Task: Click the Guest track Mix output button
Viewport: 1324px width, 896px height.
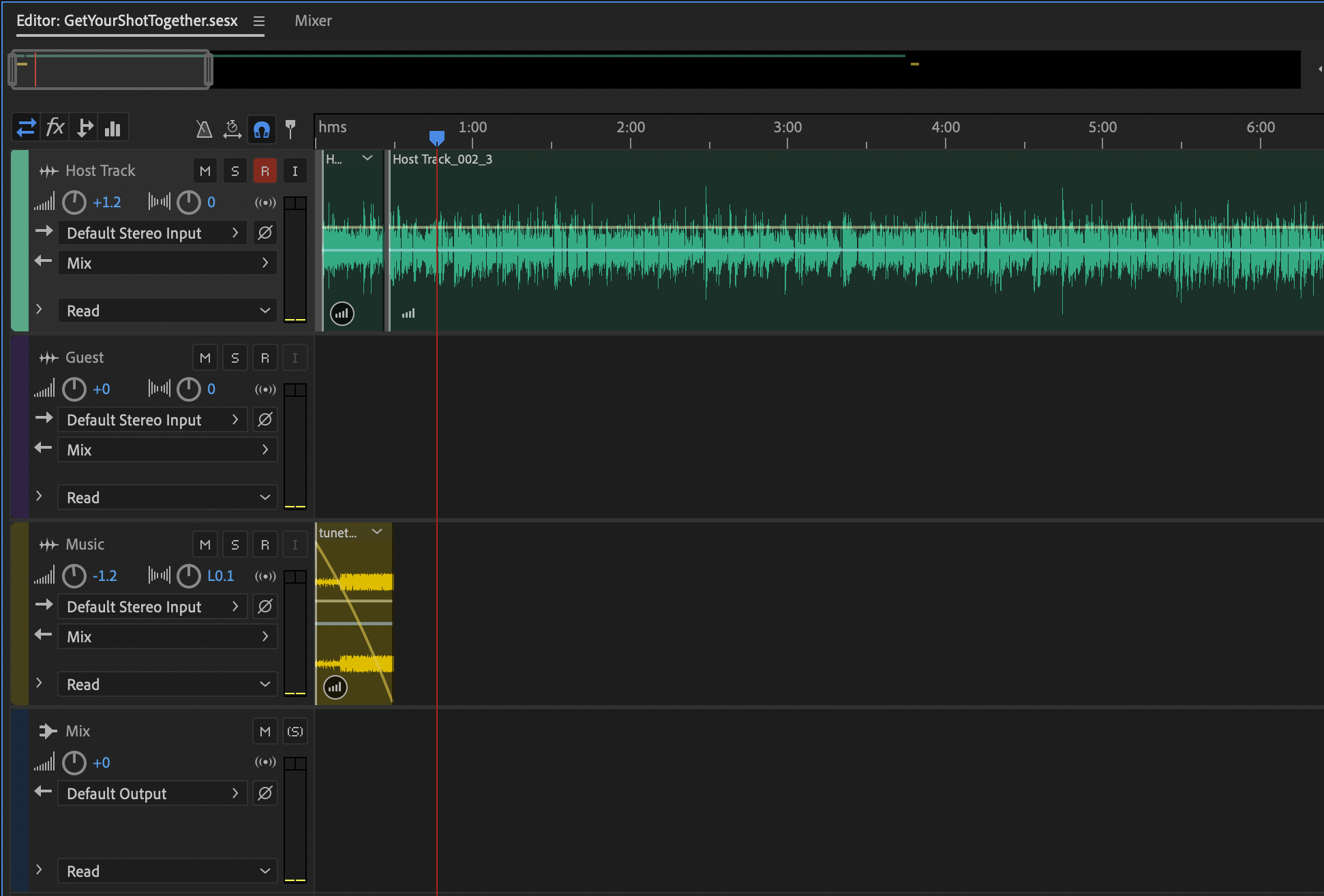Action: click(x=167, y=450)
